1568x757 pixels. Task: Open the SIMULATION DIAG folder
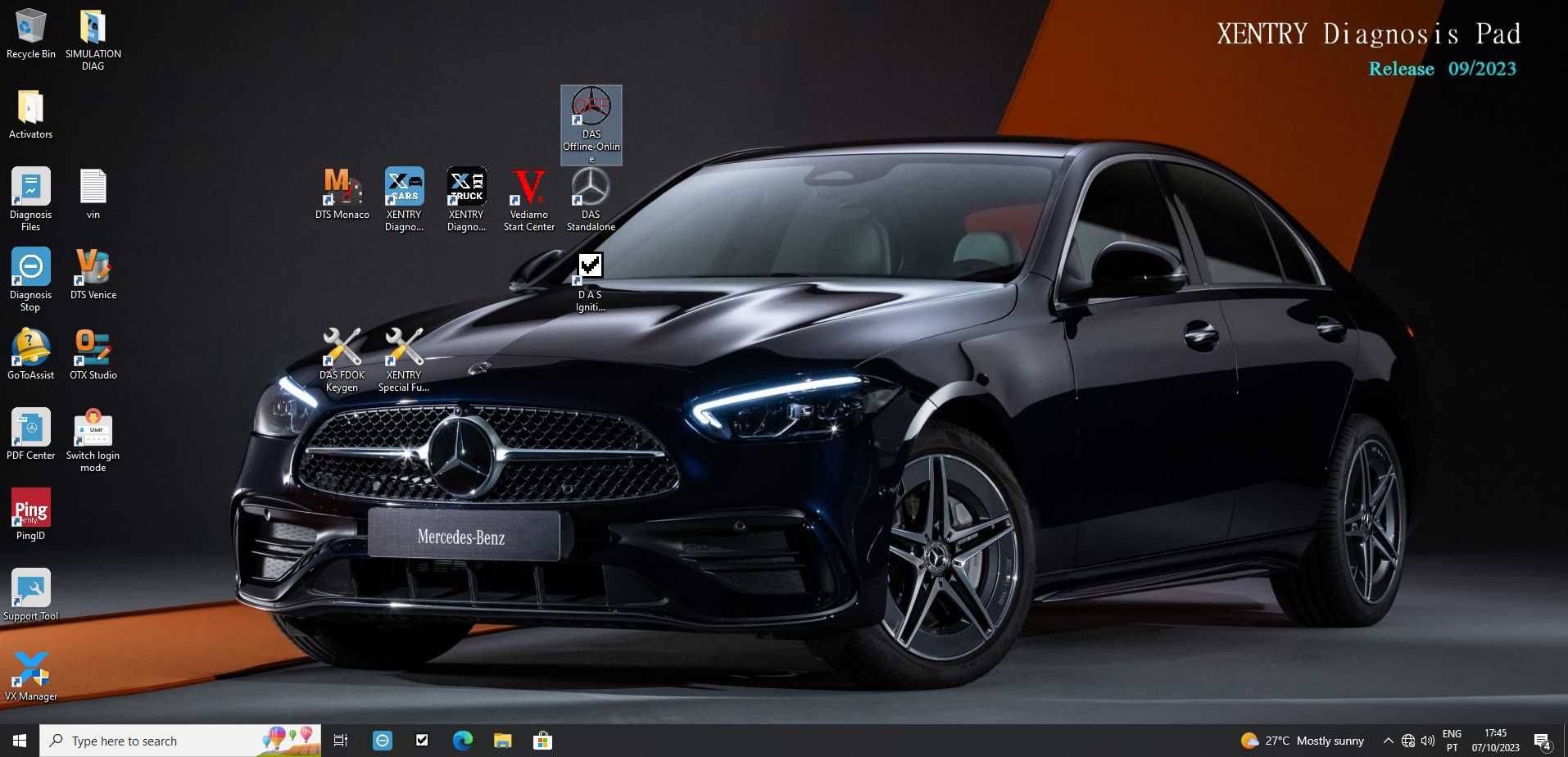click(x=93, y=39)
